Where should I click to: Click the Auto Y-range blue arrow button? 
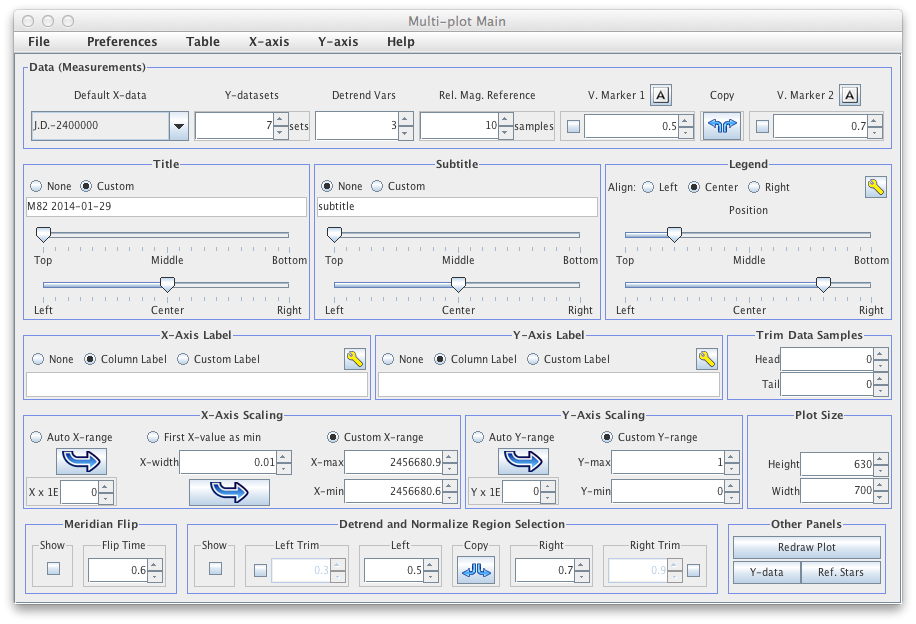(523, 461)
